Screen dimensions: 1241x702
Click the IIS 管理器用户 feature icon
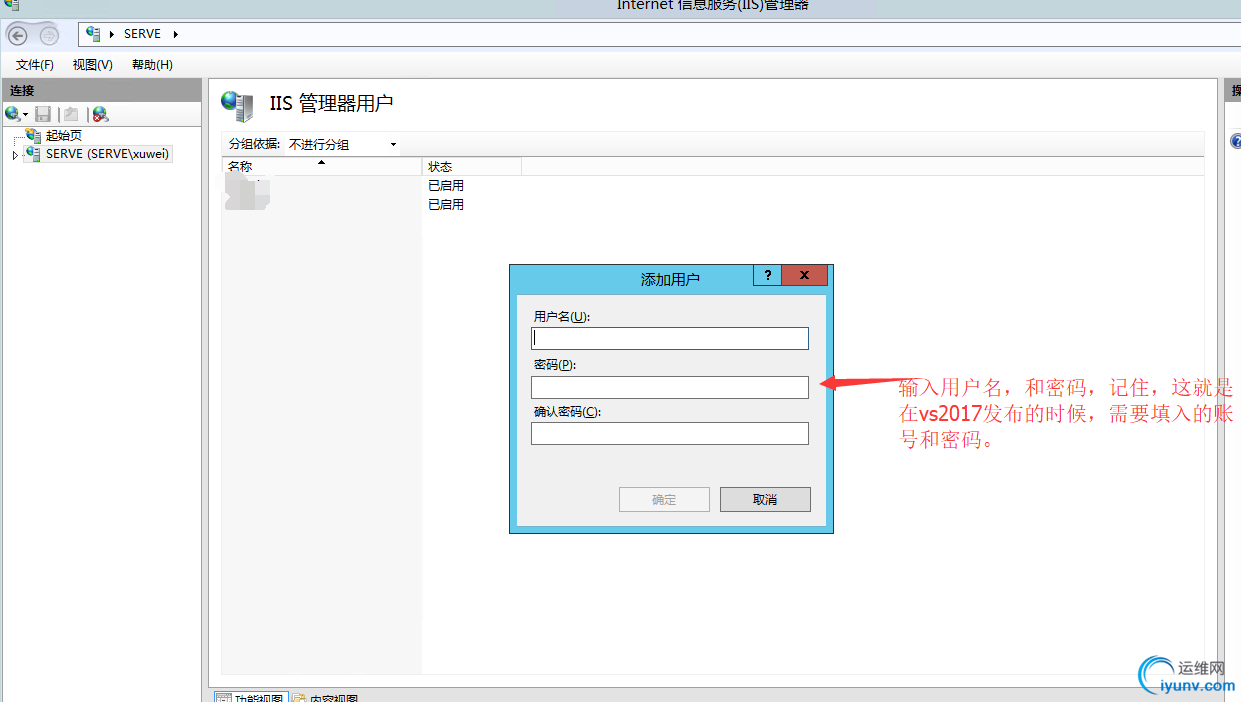point(237,106)
